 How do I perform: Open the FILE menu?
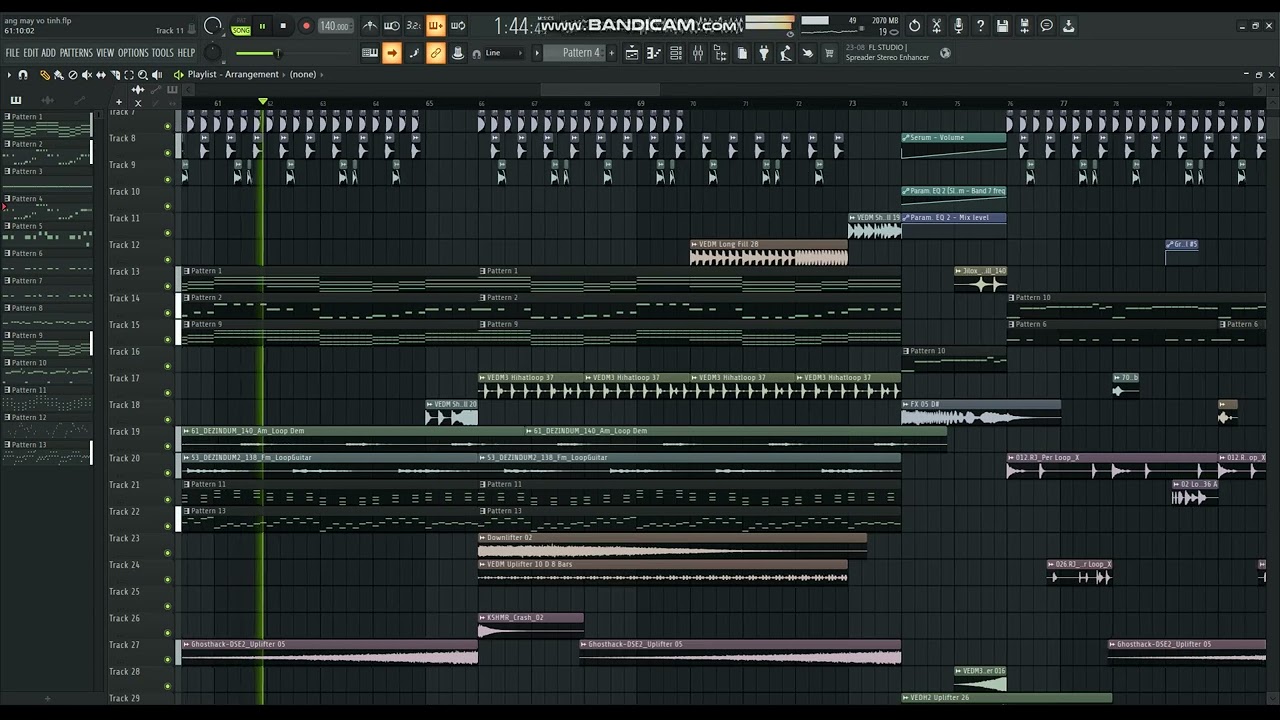(x=12, y=53)
